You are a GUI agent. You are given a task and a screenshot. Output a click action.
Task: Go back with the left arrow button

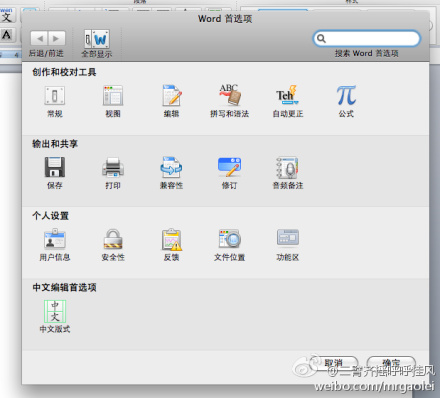[40, 38]
